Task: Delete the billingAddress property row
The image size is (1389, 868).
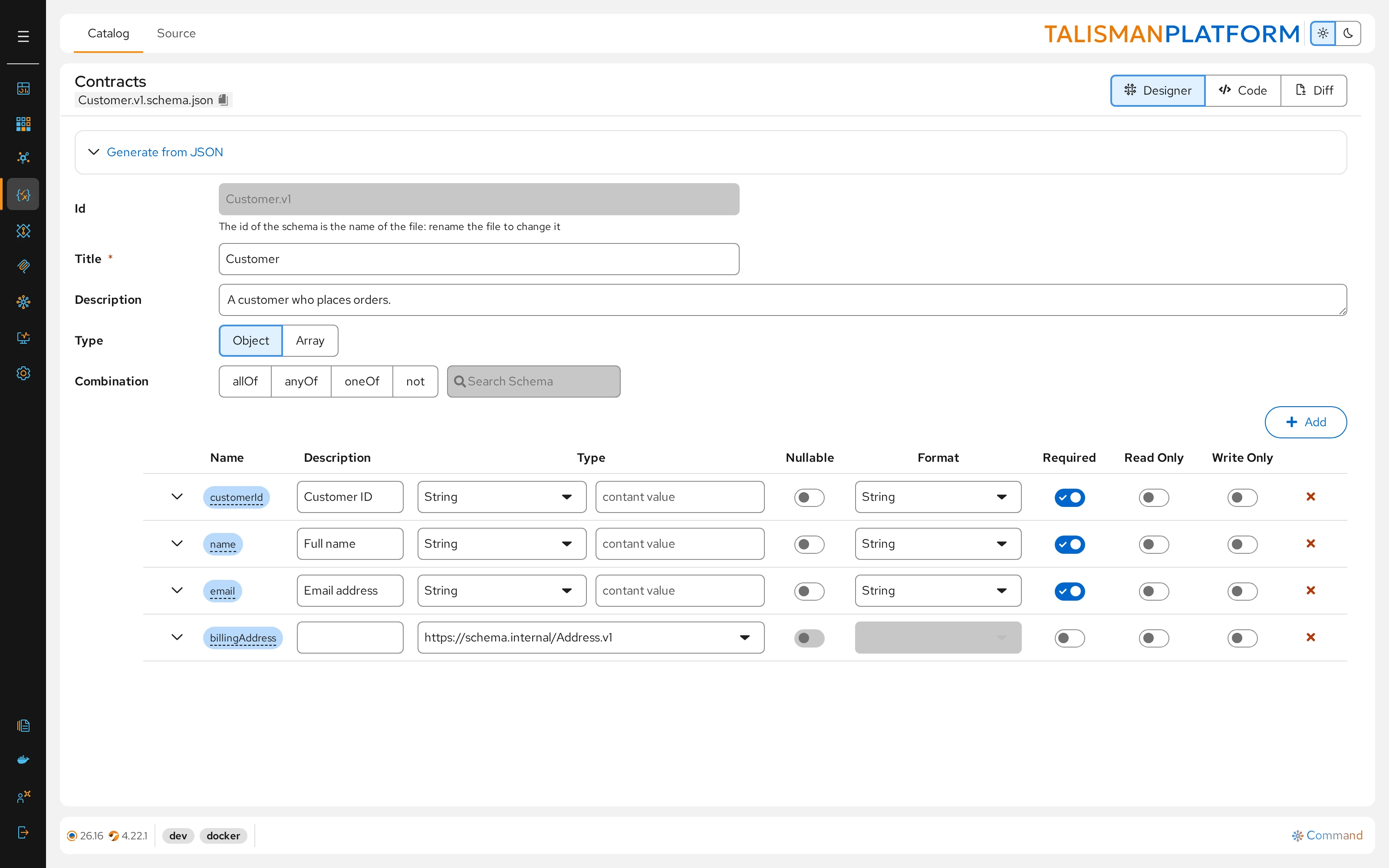Action: [1310, 637]
